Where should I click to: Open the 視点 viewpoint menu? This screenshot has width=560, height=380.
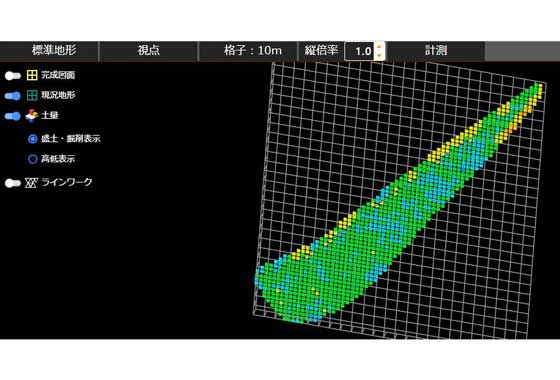tap(149, 50)
